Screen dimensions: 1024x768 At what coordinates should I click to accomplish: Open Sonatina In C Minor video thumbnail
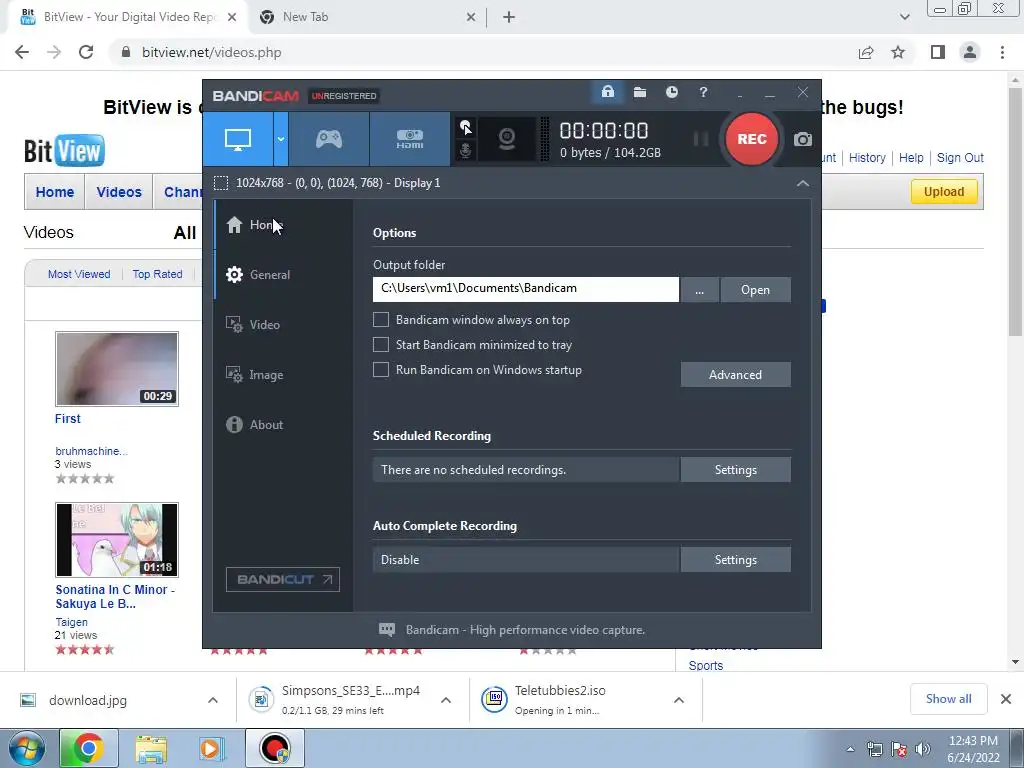(117, 540)
